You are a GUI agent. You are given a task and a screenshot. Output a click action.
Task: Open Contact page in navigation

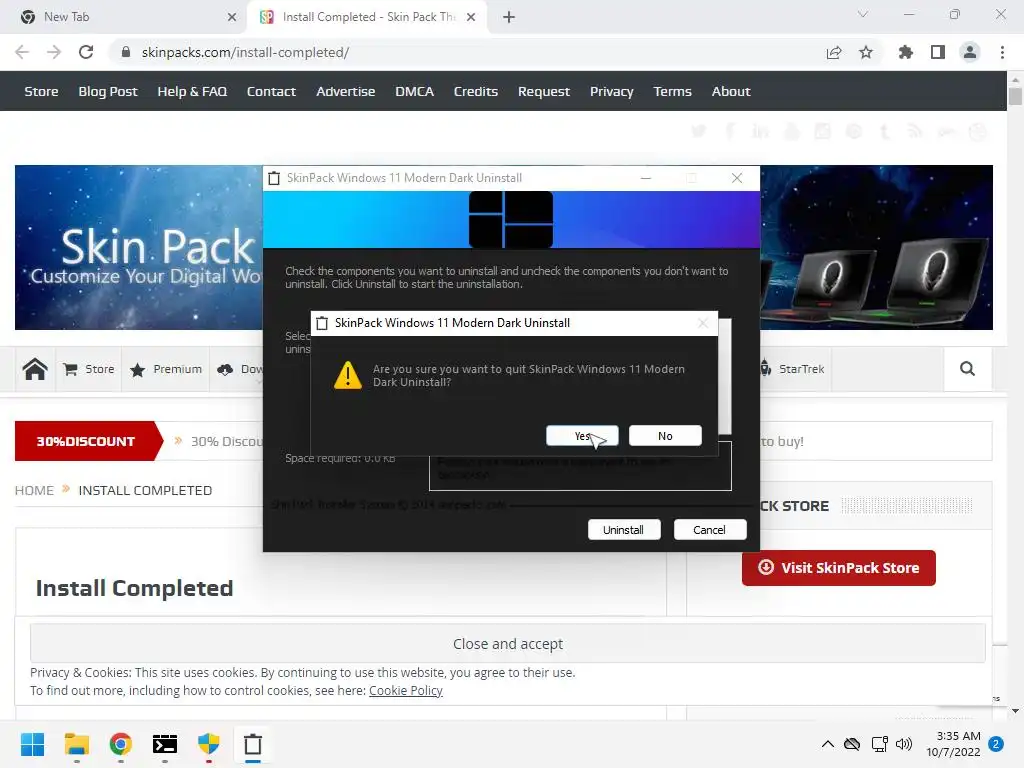click(271, 91)
